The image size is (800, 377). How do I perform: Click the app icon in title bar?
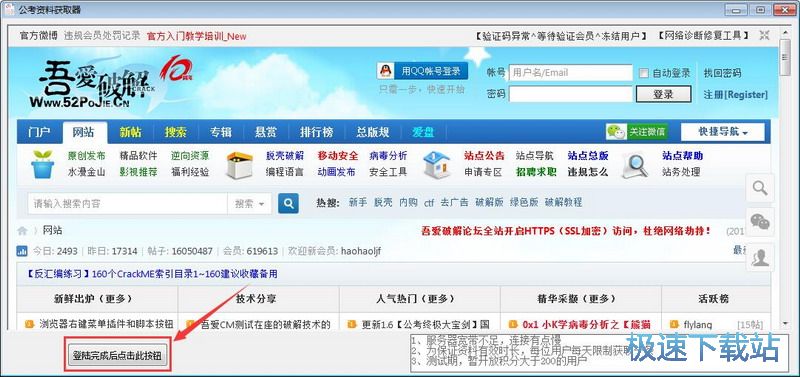(9, 9)
